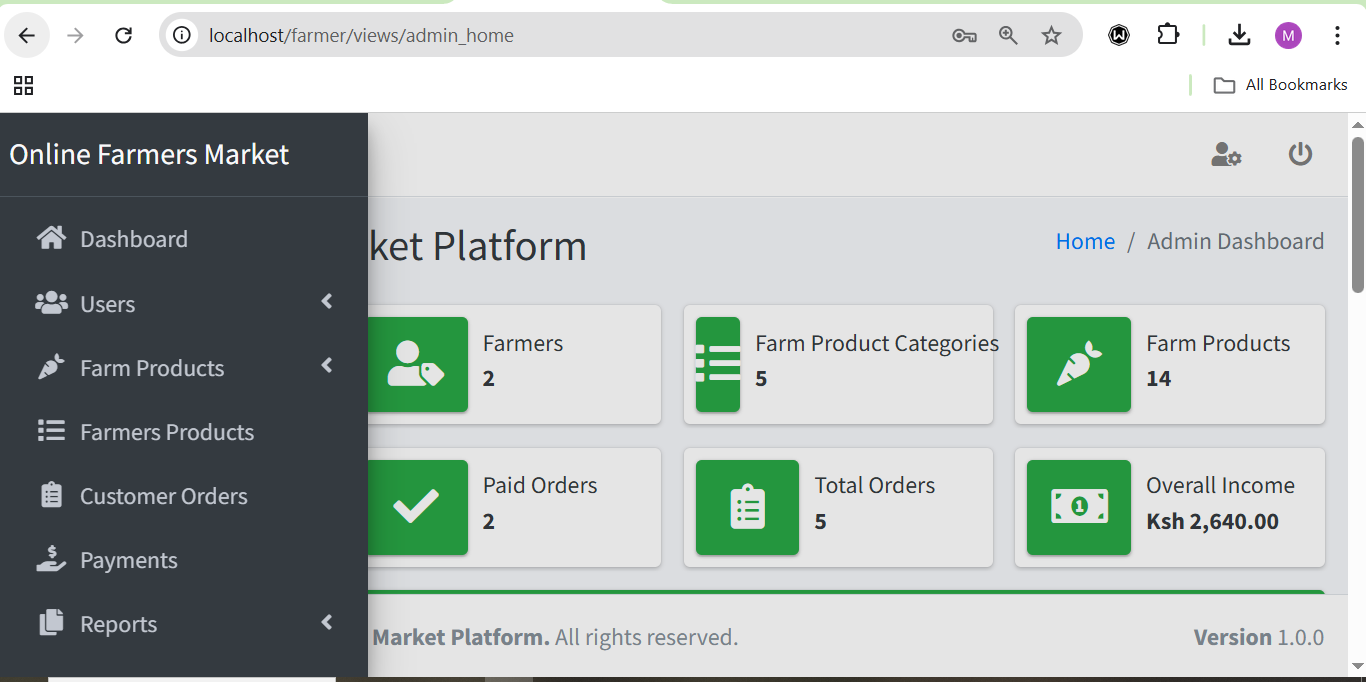This screenshot has width=1366, height=682.
Task: Click the green carrot icon on Farm Products card
Action: click(1079, 364)
